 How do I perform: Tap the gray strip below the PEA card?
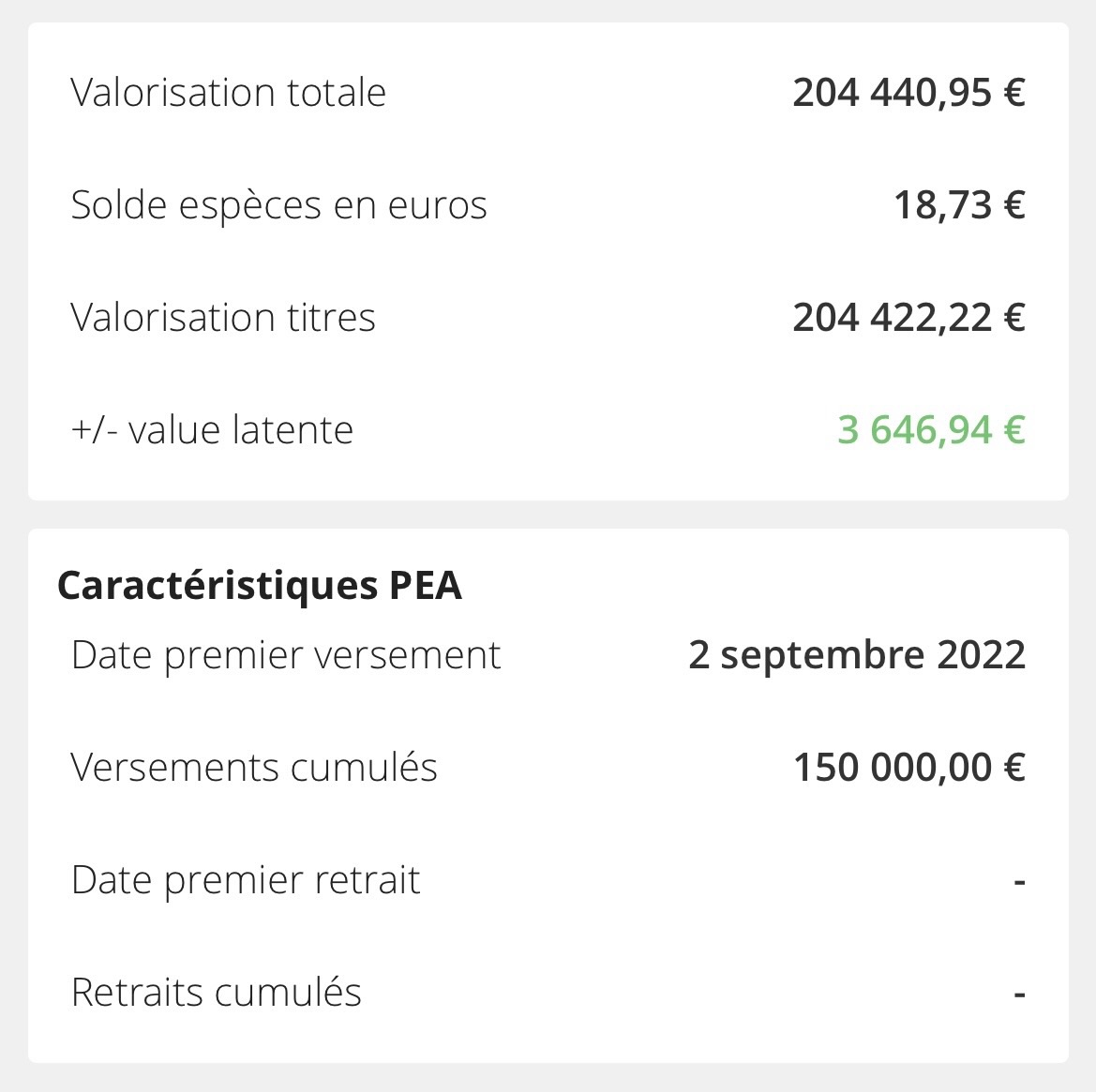click(x=548, y=1078)
